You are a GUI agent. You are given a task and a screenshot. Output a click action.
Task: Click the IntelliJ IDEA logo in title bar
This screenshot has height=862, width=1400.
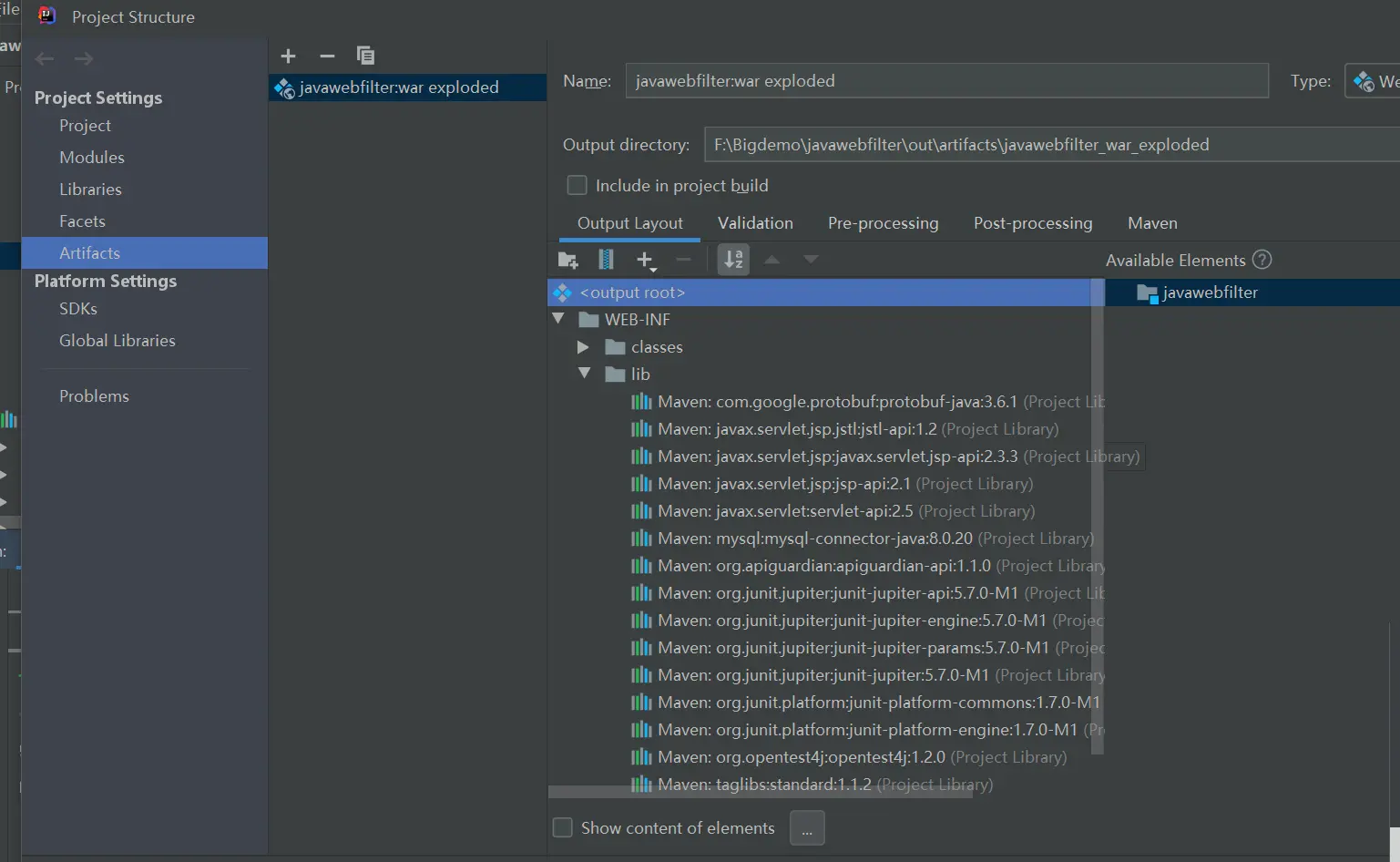pyautogui.click(x=46, y=16)
